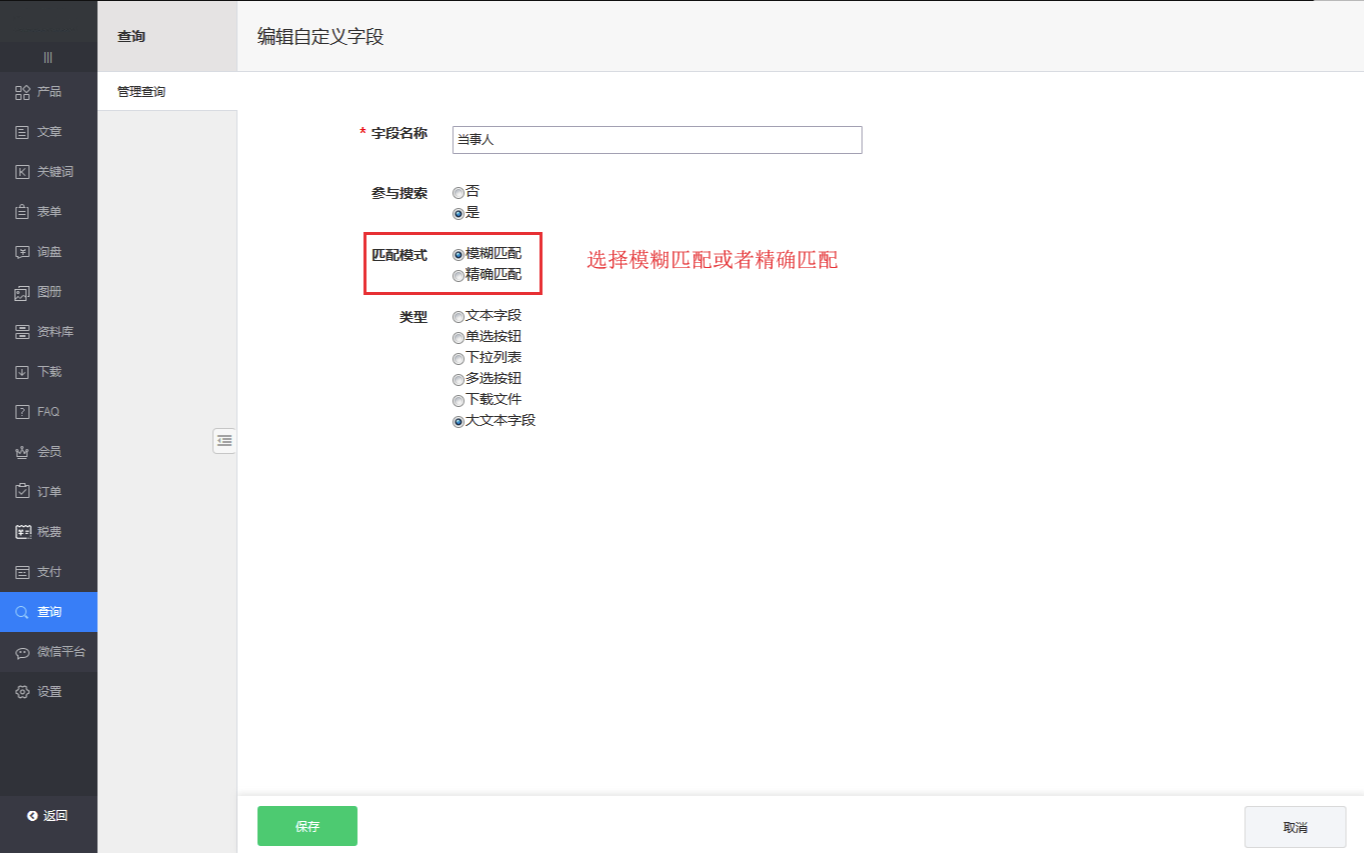This screenshot has width=1364, height=853.
Task: Open the 文章 articles section
Action: coord(48,132)
